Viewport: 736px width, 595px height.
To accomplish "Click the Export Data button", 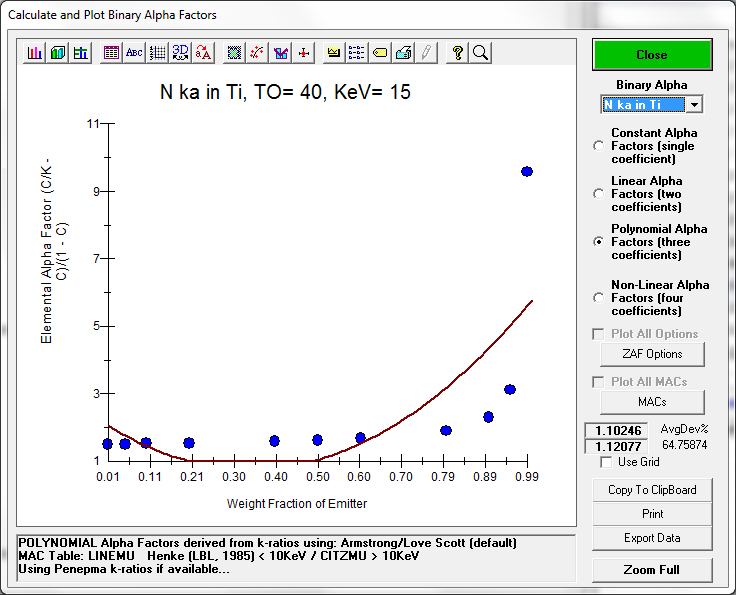I will [652, 538].
